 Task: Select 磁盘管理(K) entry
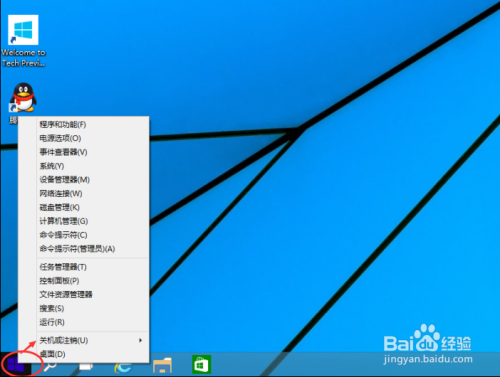pyautogui.click(x=83, y=207)
